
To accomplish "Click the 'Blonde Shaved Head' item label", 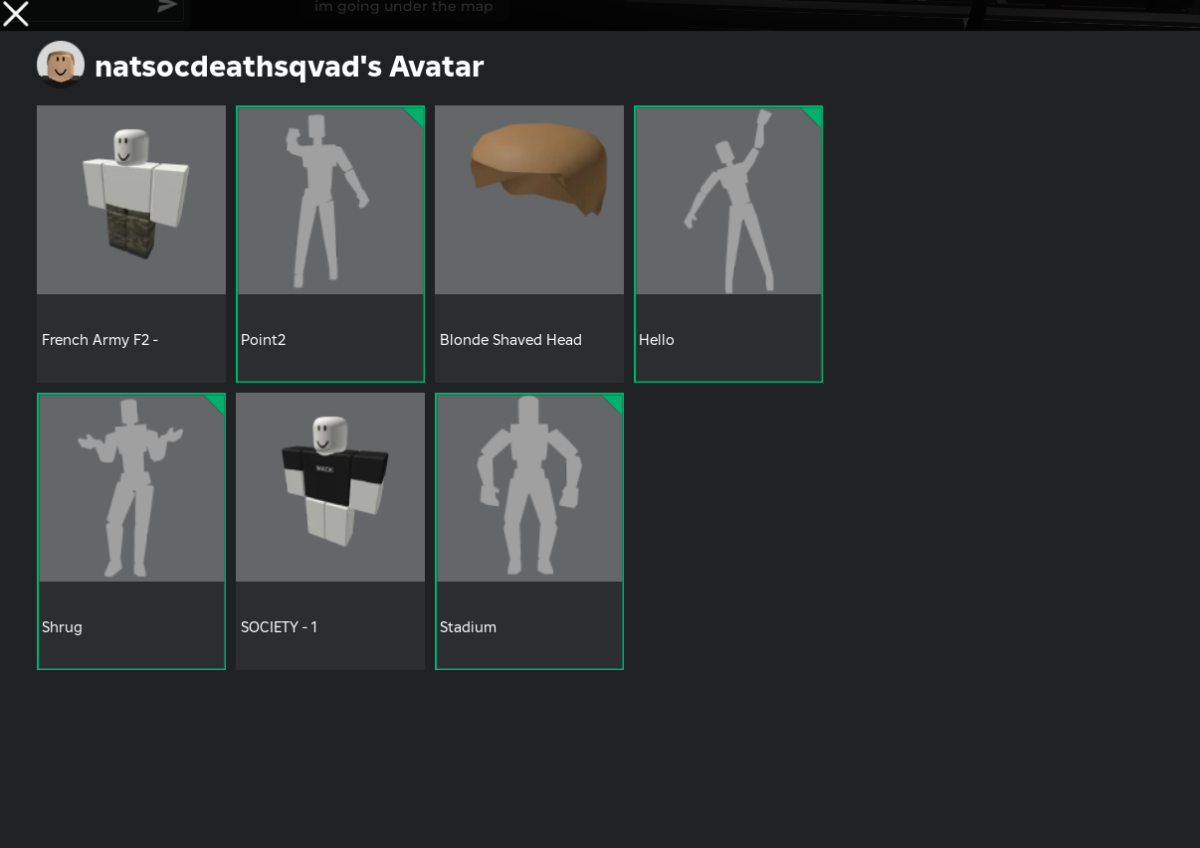I will 510,340.
